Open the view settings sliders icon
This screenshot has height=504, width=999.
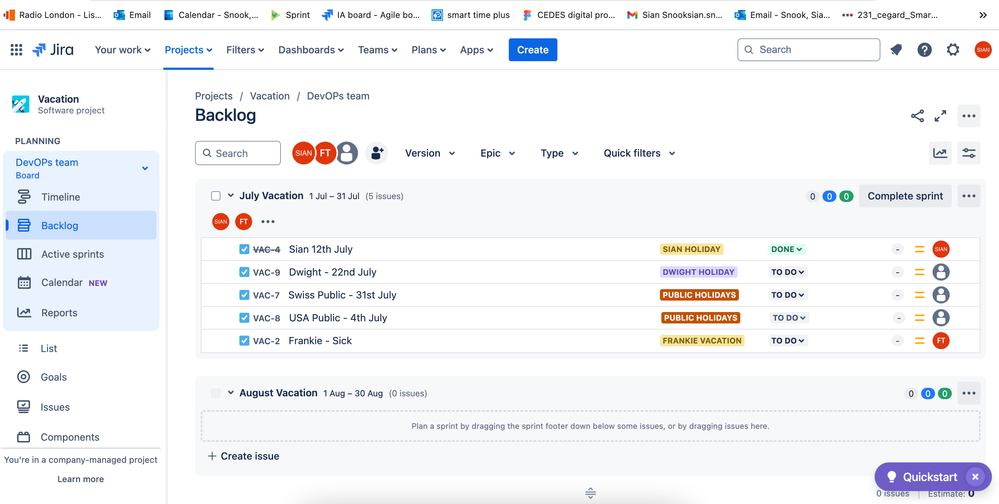pos(969,153)
